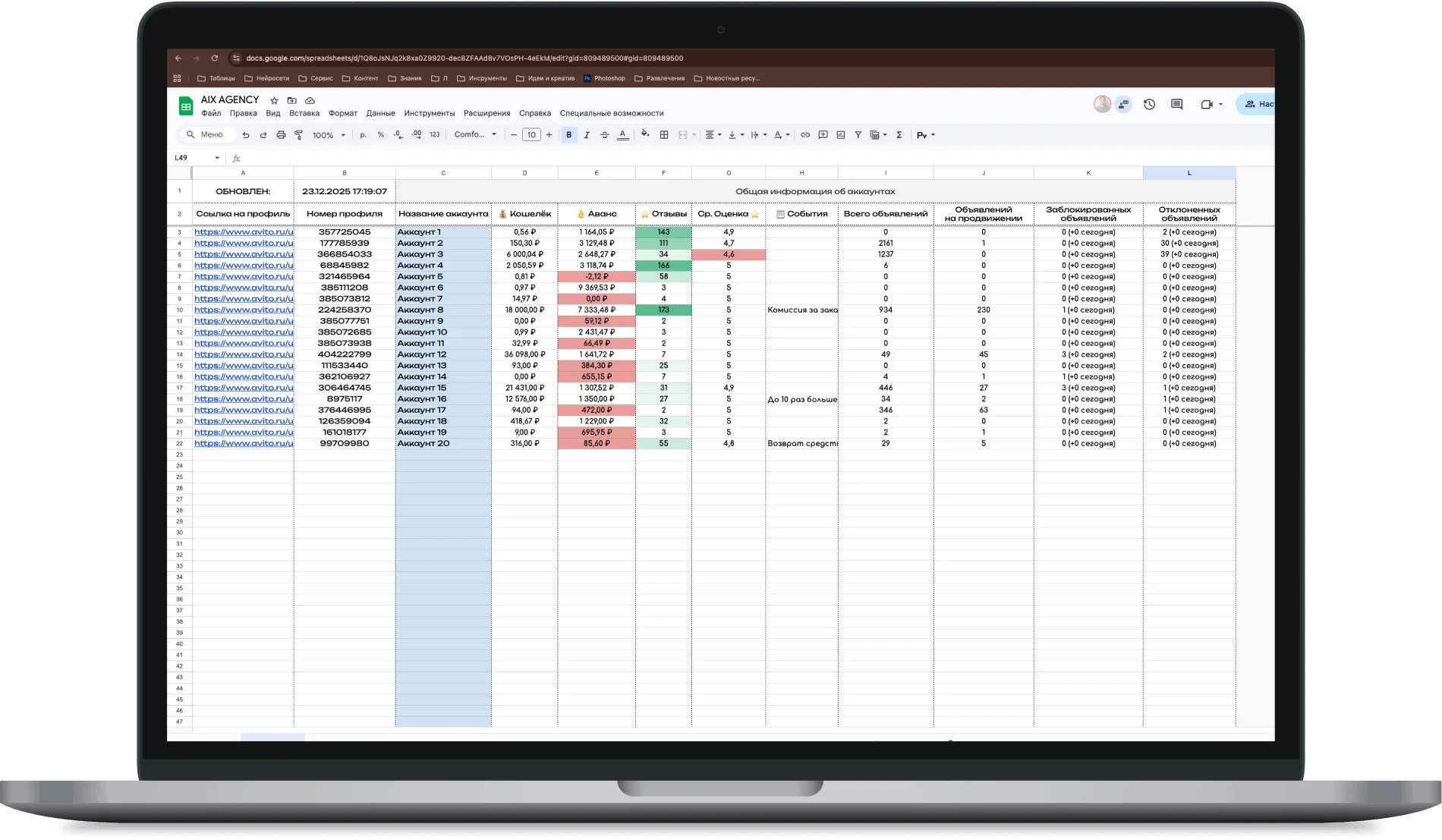The width and height of the screenshot is (1442, 840).
Task: Click the insert chart icon
Action: coord(841,135)
